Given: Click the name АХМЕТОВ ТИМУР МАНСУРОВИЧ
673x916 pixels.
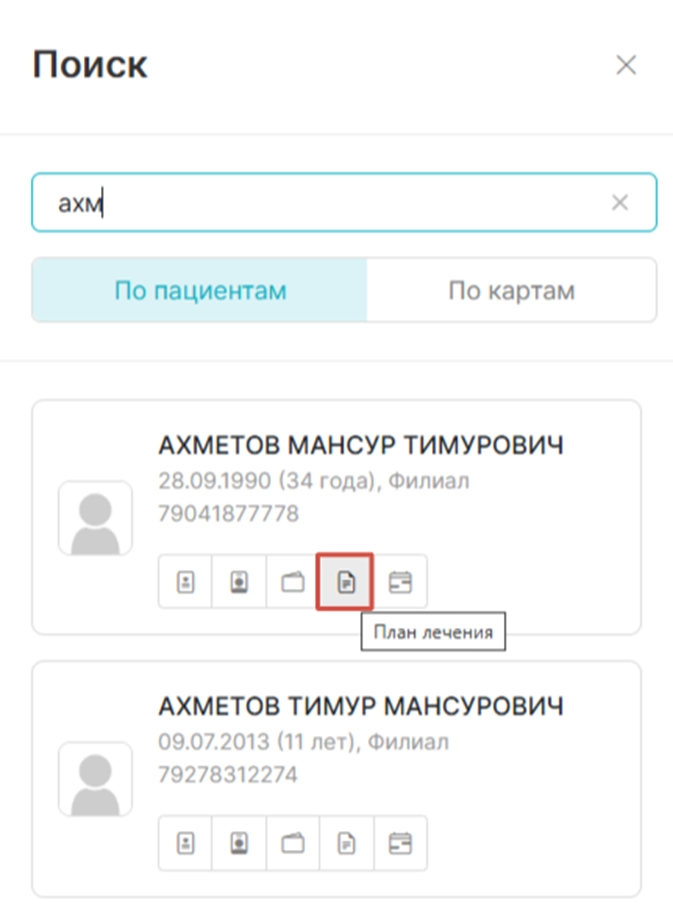Looking at the screenshot, I should pyautogui.click(x=360, y=707).
